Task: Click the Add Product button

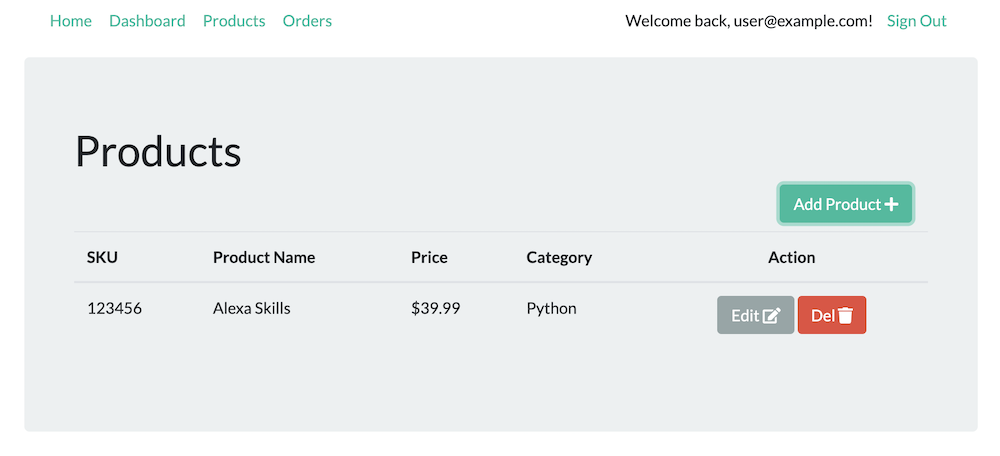Action: [846, 204]
